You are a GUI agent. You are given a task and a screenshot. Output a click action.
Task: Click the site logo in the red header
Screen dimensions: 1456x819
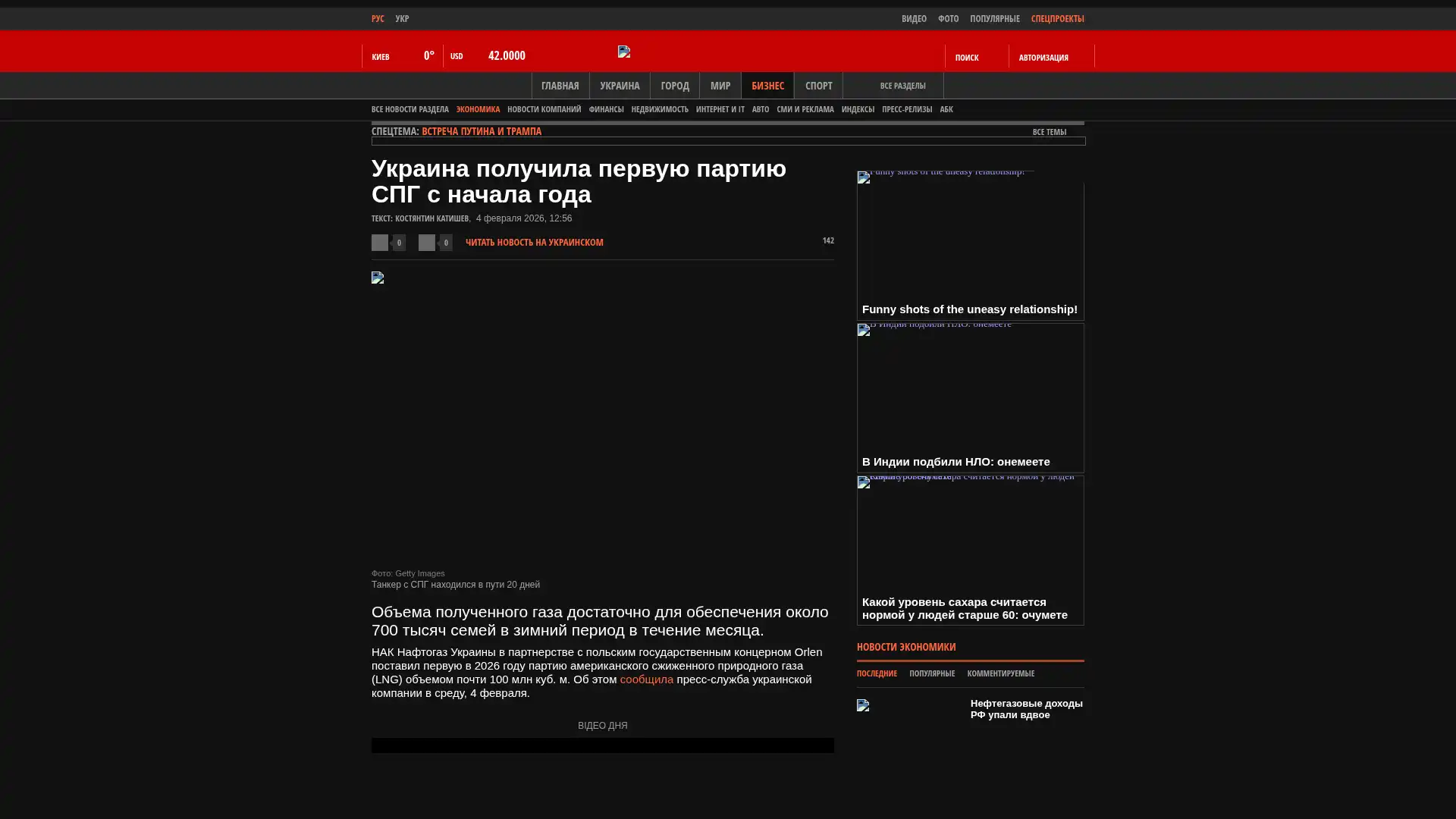pyautogui.click(x=624, y=52)
